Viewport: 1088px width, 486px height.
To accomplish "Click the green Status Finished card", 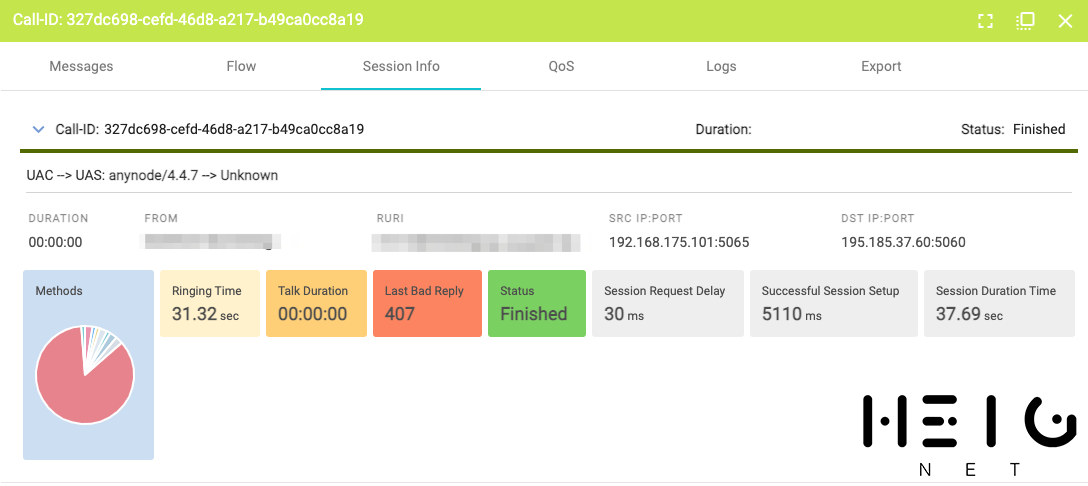I will pos(538,303).
